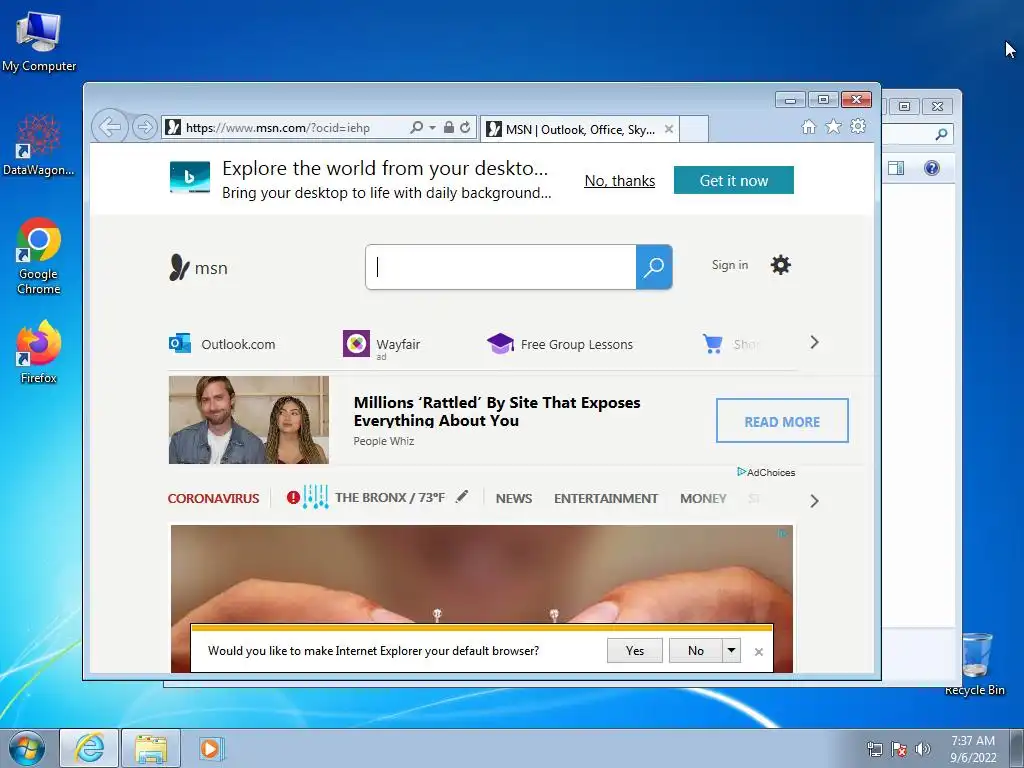Click the shopping cart shortcut icon
Image resolution: width=1024 pixels, height=768 pixels.
coord(712,344)
